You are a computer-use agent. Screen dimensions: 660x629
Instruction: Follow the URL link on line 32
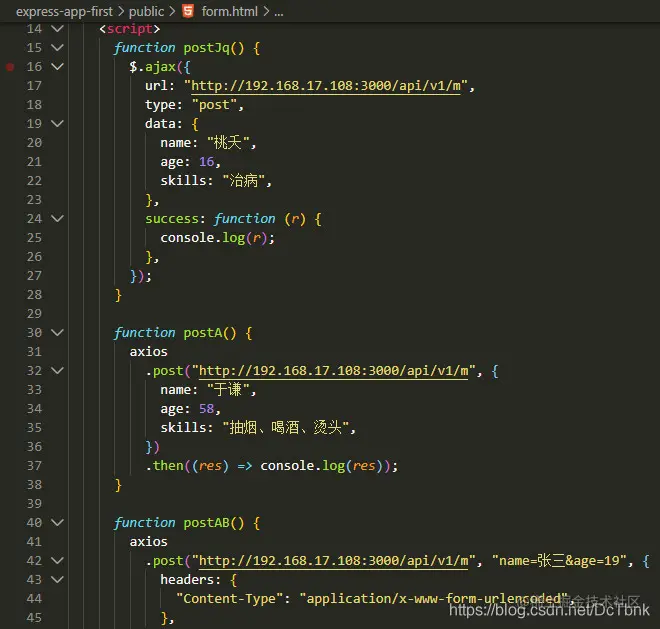333,371
